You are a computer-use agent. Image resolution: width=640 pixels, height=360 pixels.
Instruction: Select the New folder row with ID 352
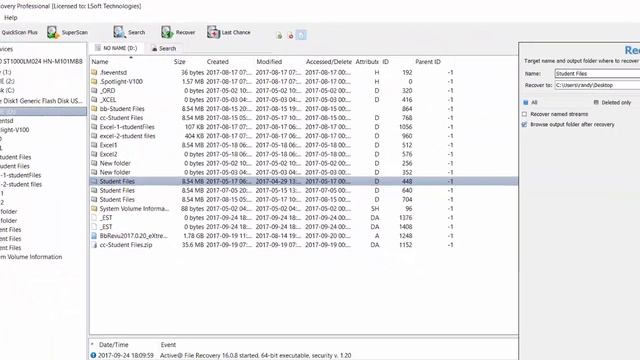304,172
